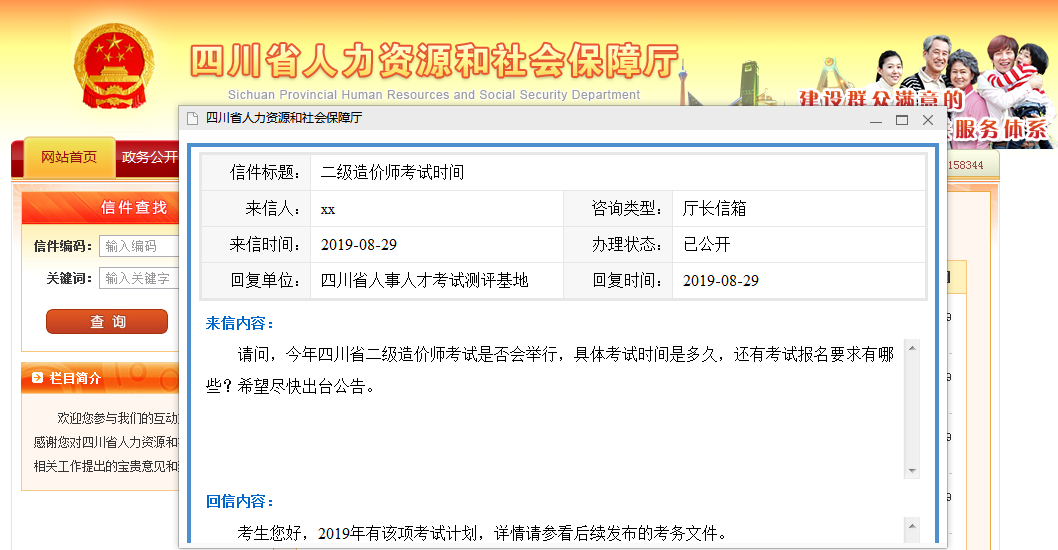Close the letter detail dialog

click(928, 120)
